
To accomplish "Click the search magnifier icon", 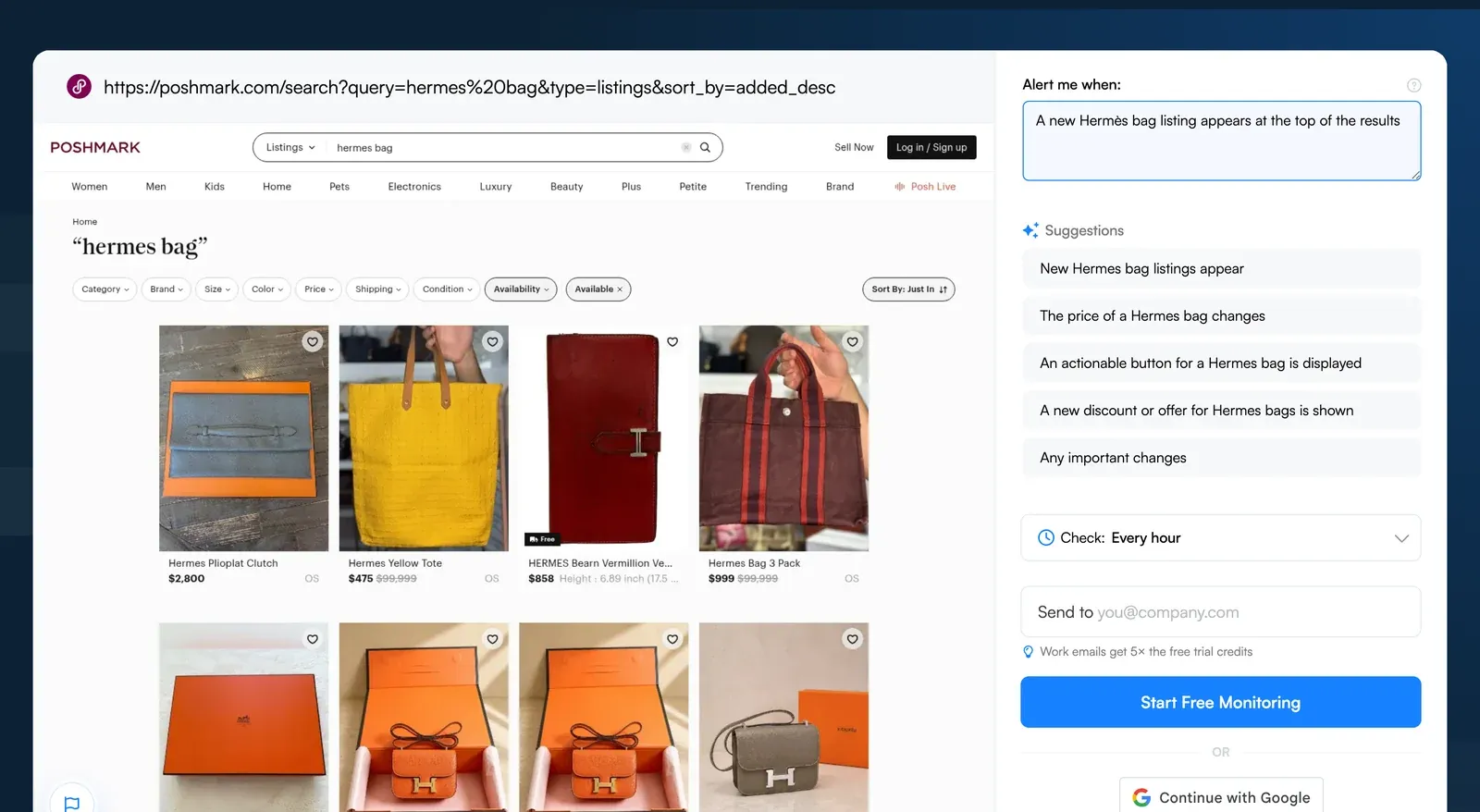I will [x=705, y=147].
